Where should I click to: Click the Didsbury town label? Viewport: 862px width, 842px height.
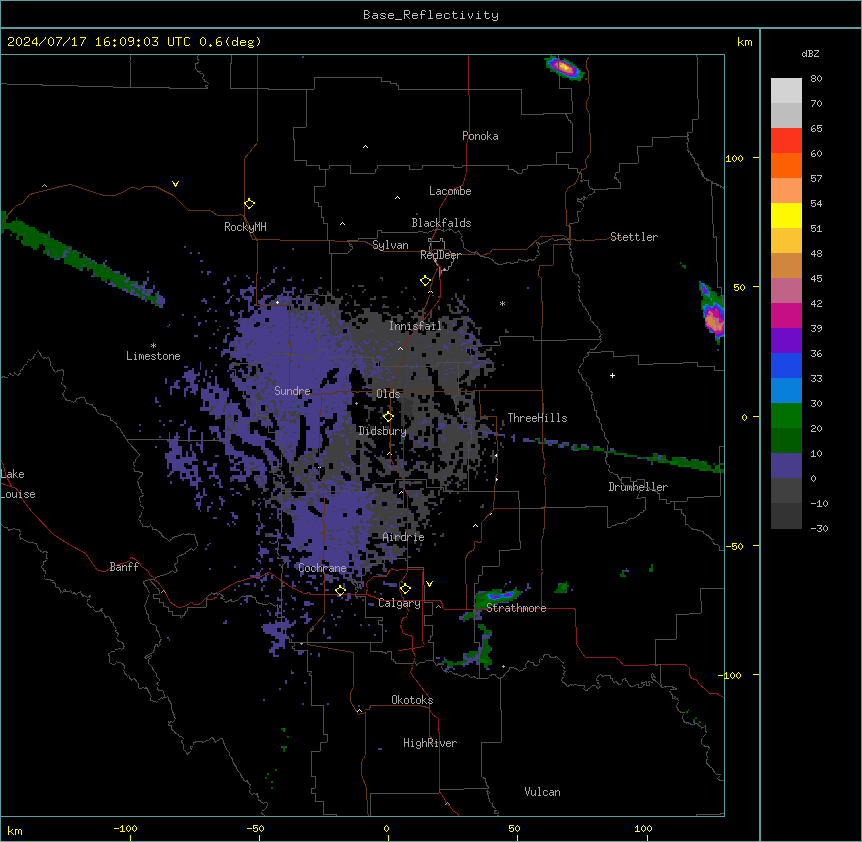382,431
